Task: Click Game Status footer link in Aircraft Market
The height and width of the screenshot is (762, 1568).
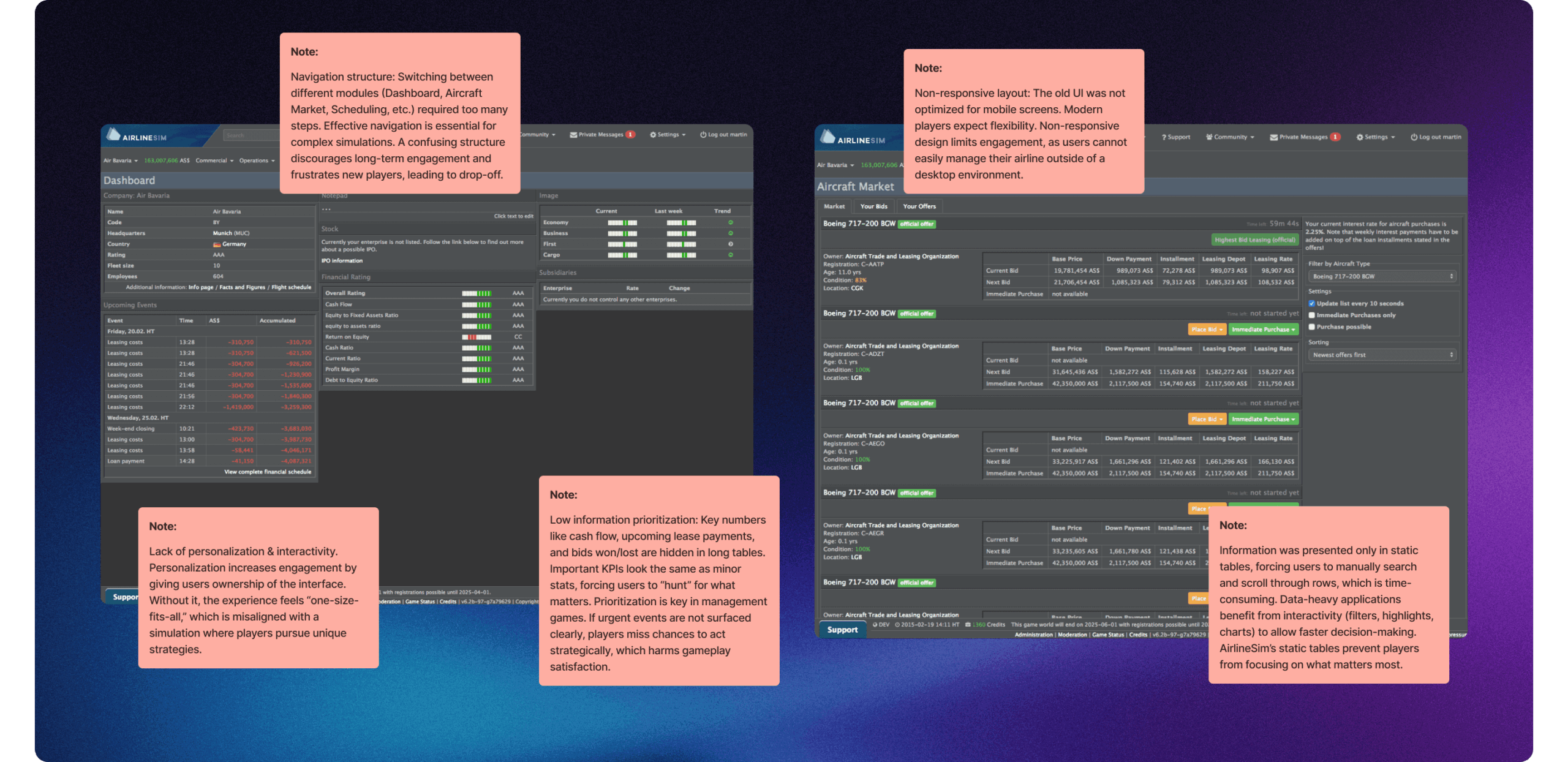Action: coord(1107,635)
